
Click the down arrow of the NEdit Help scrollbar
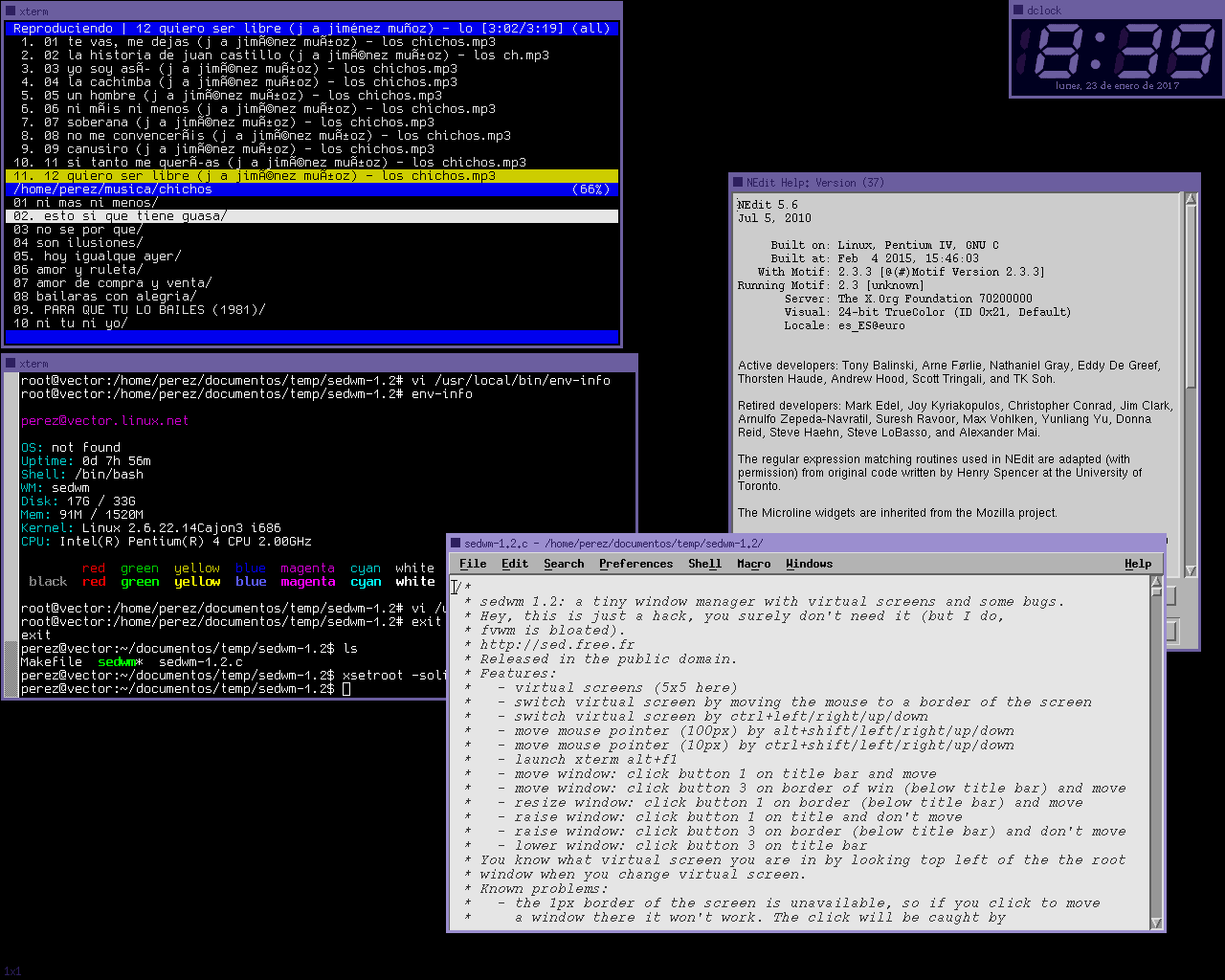tap(1191, 570)
